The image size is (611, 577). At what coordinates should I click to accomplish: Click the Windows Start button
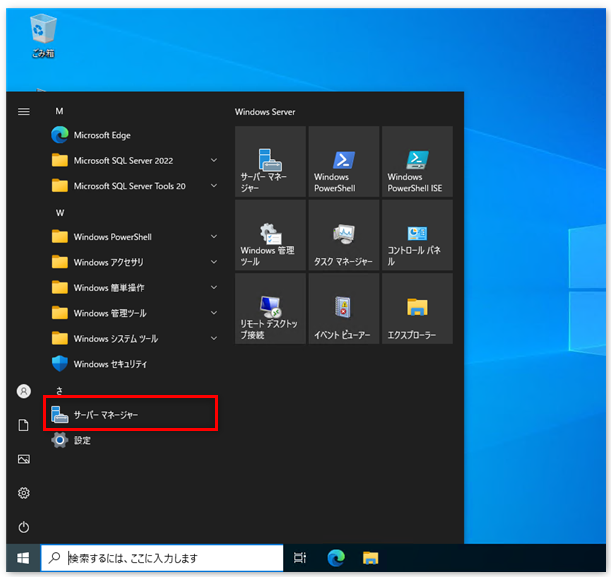coord(23,558)
